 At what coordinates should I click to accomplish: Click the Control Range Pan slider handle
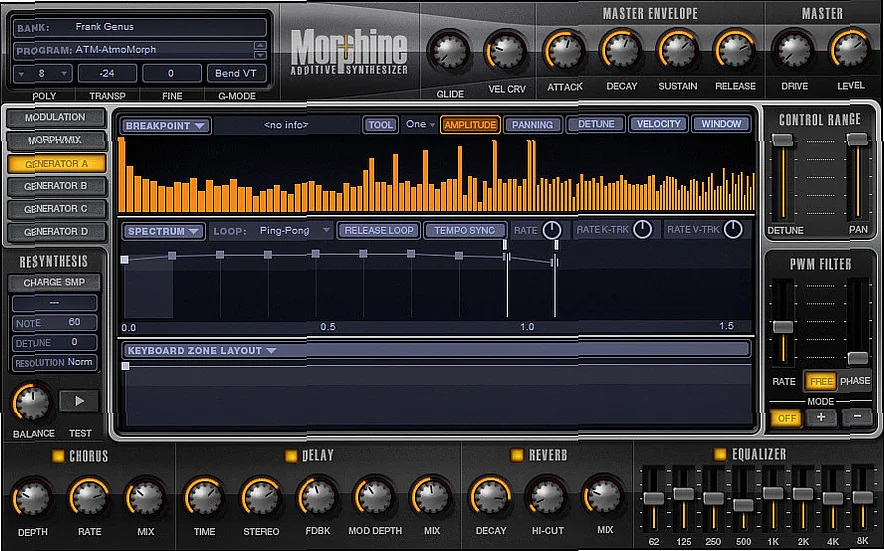858,138
